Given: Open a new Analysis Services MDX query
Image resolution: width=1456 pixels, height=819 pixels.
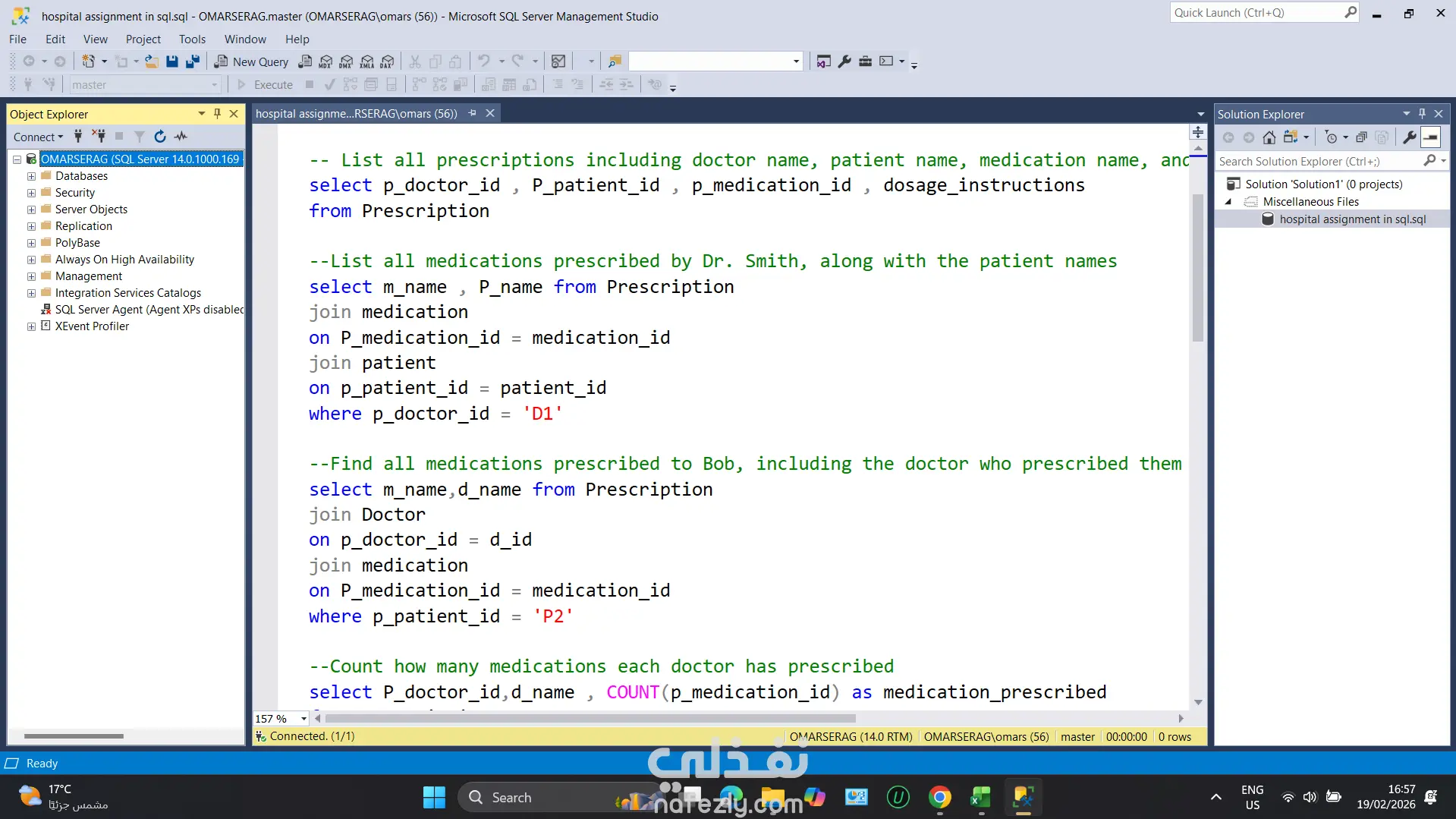Looking at the screenshot, I should (x=325, y=61).
